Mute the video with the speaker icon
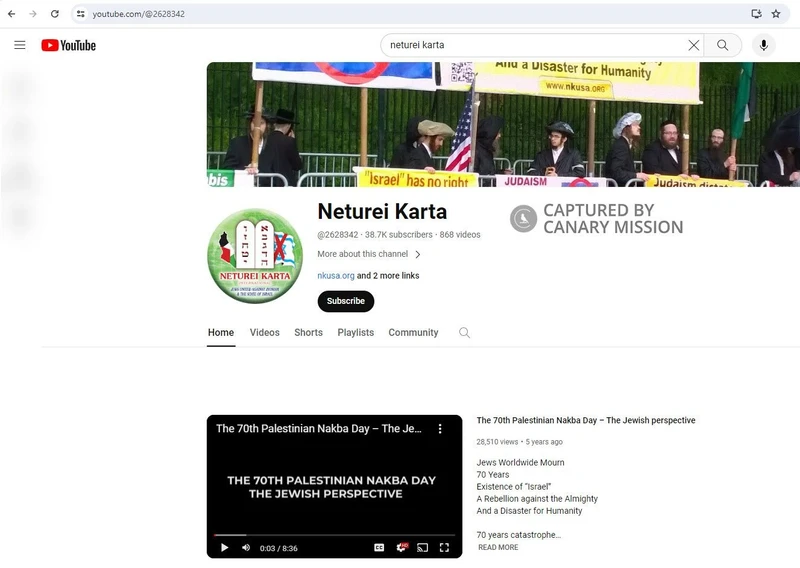Image resolution: width=800 pixels, height=568 pixels. [246, 548]
